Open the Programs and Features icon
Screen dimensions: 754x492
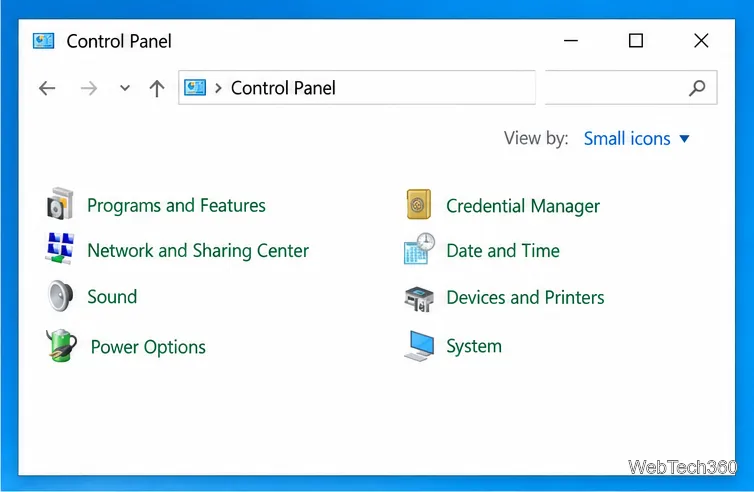tap(60, 204)
